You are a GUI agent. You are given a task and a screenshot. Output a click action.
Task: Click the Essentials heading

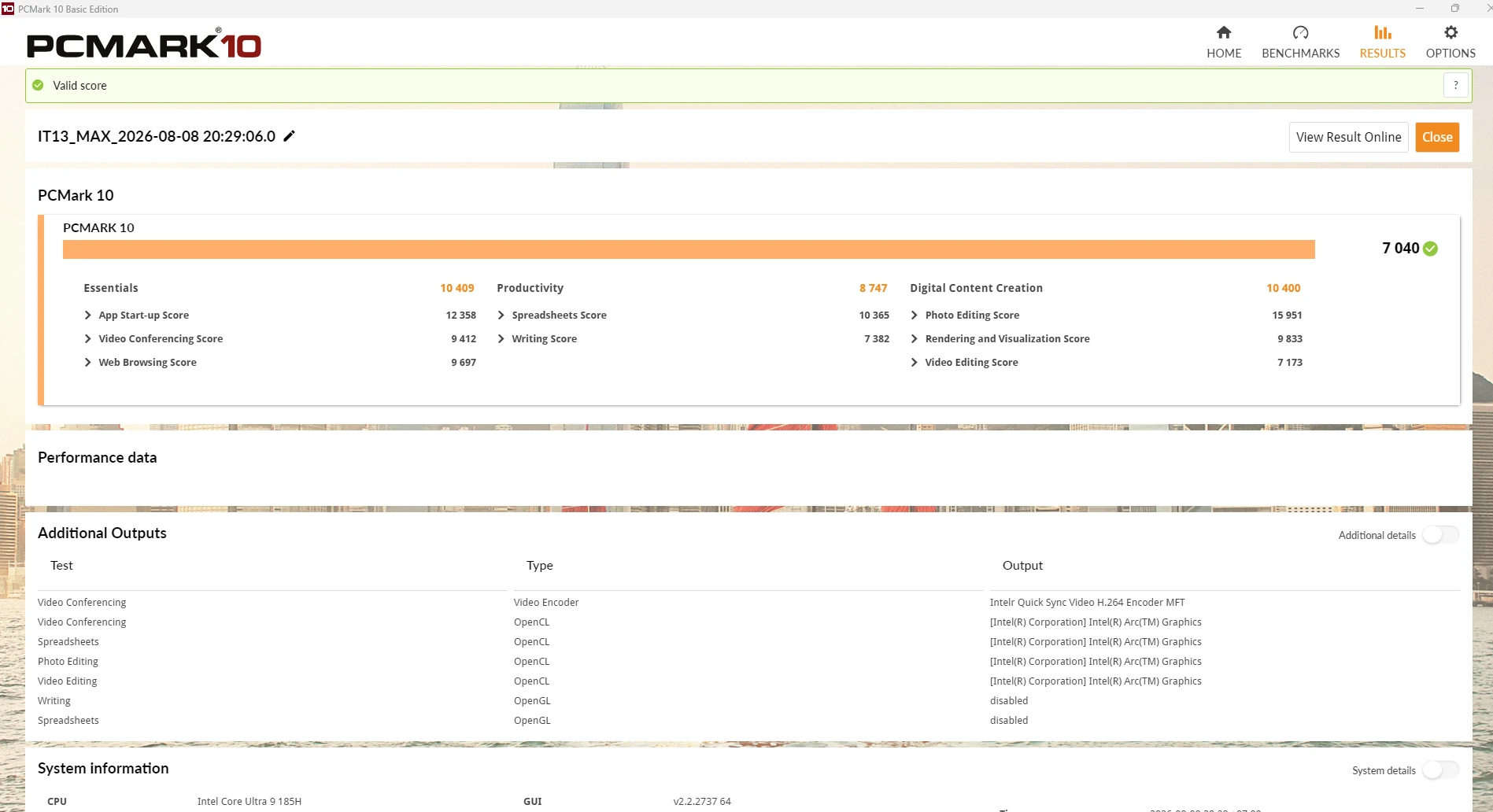(x=111, y=288)
